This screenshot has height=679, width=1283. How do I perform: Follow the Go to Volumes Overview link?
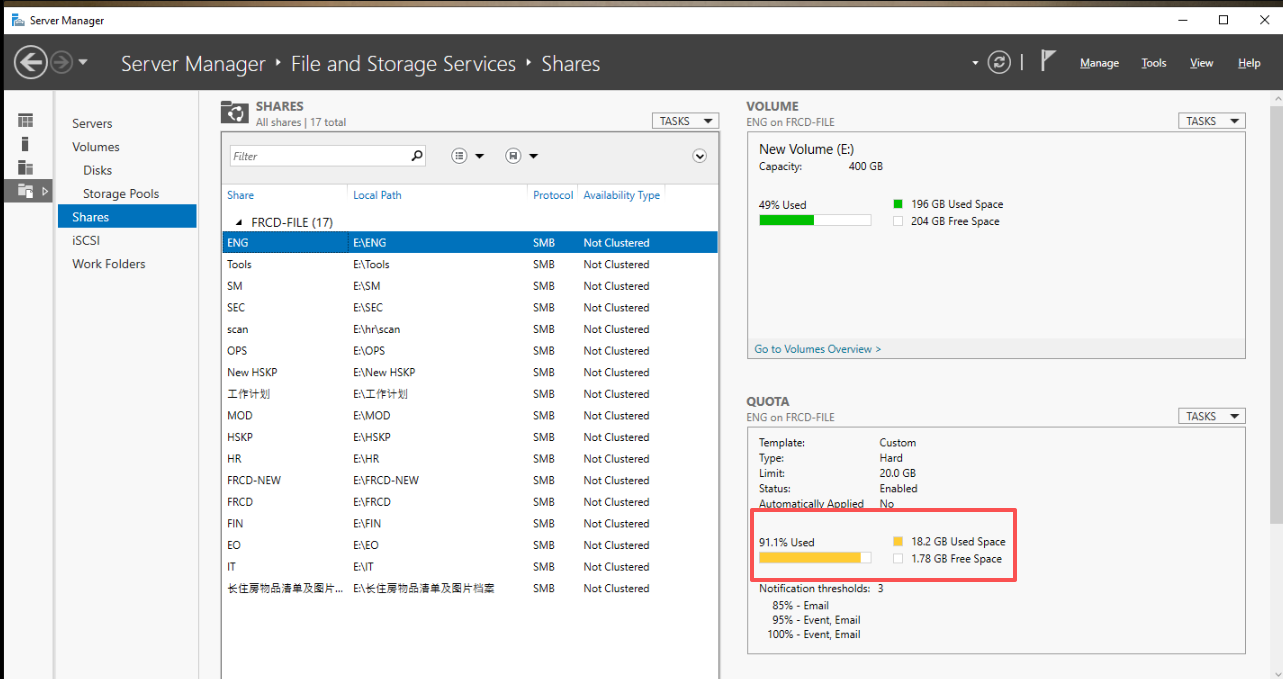818,349
